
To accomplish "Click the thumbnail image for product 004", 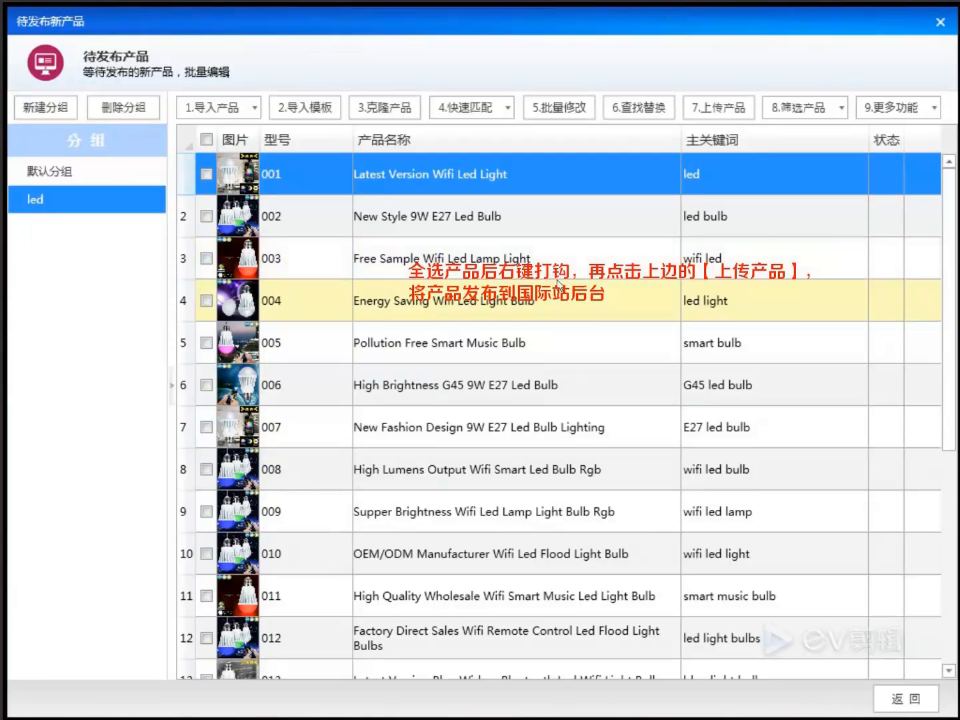I will pos(238,301).
